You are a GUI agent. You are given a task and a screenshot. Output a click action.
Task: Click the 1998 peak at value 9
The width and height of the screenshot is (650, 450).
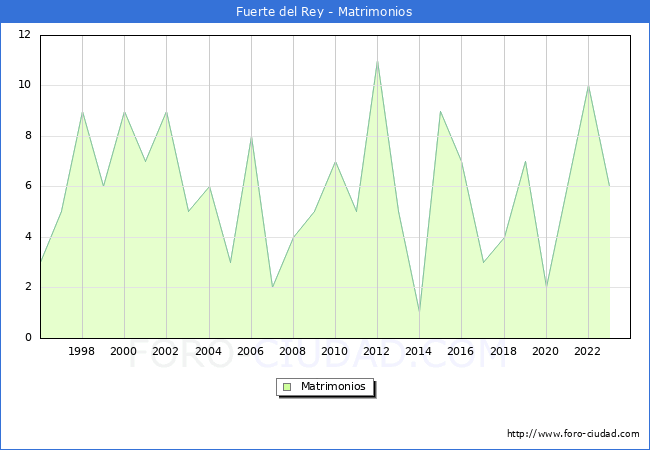pos(82,111)
